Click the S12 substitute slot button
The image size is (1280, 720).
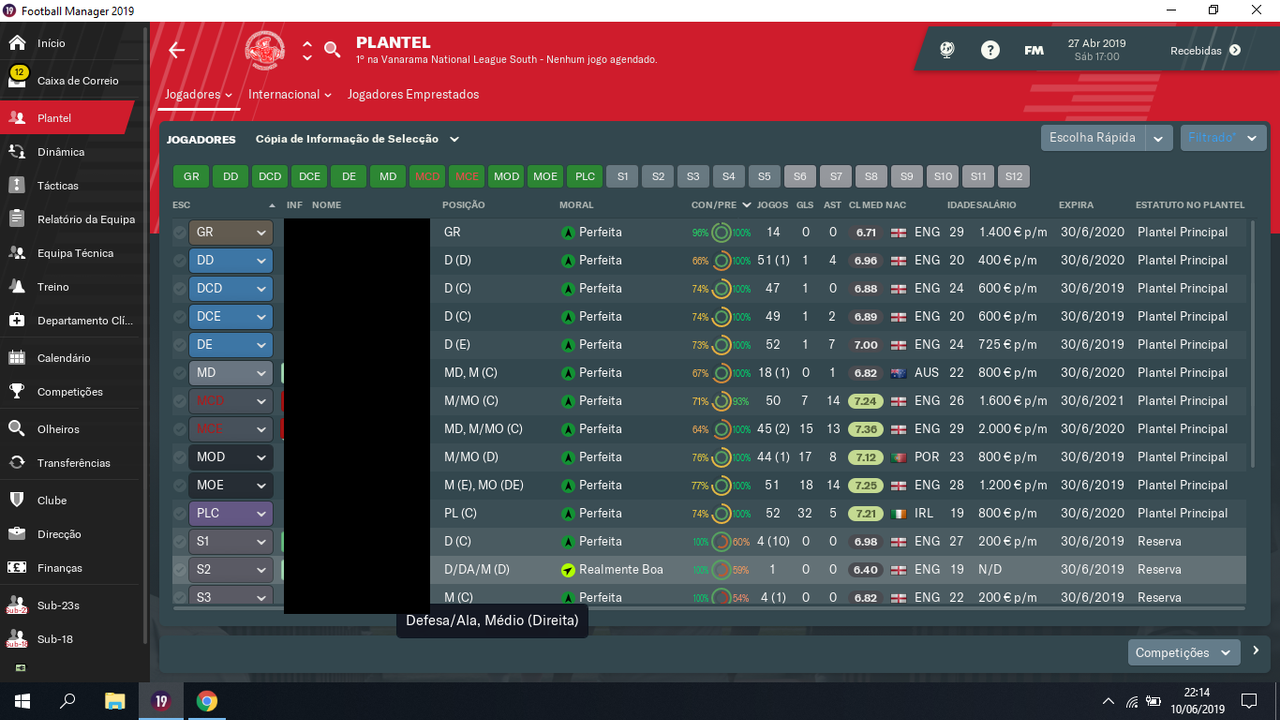pos(1014,177)
